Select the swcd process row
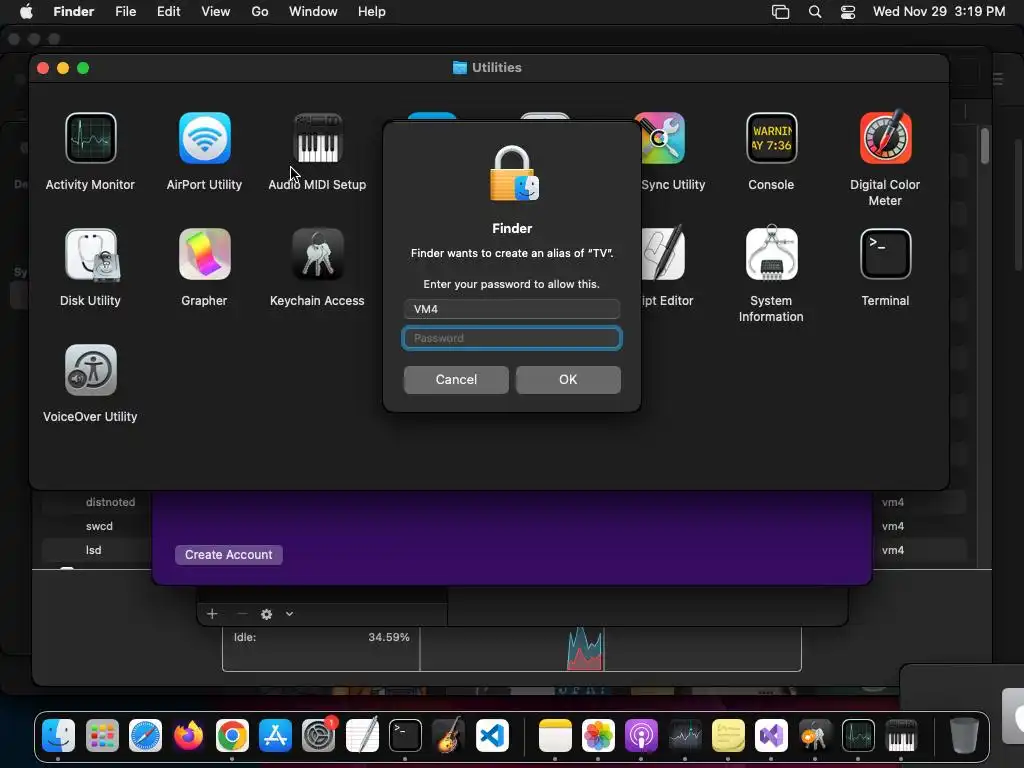Screen dimensions: 1024x768 (x=99, y=526)
